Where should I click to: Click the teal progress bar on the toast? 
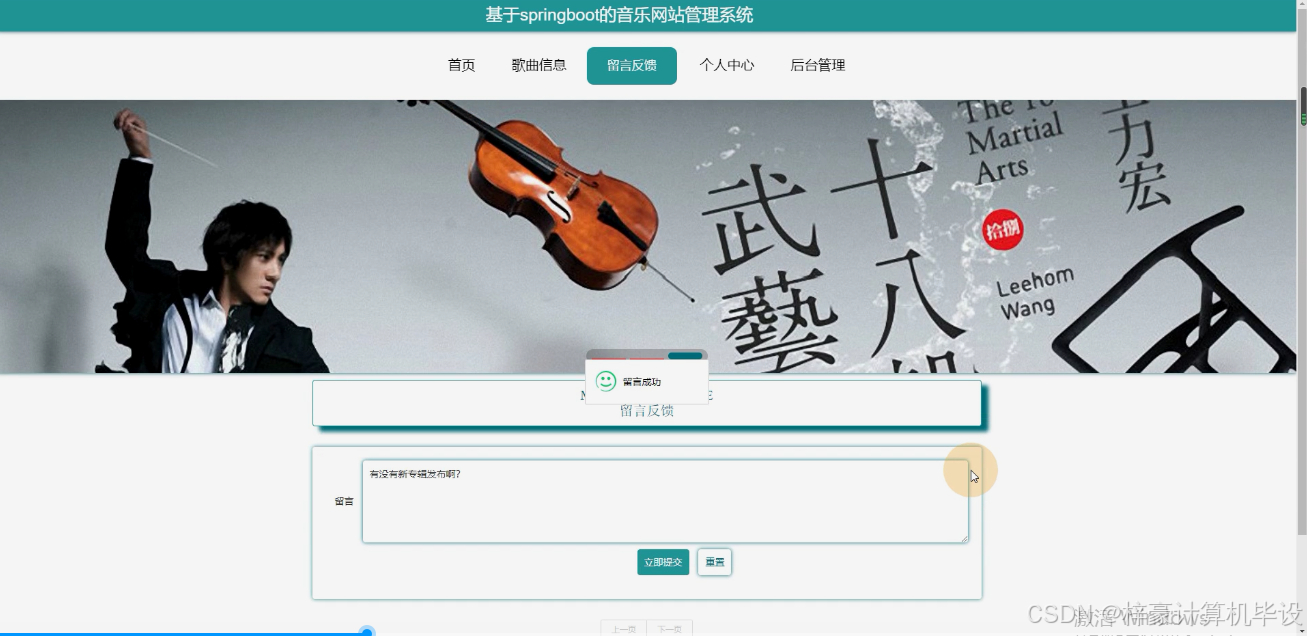pos(686,355)
